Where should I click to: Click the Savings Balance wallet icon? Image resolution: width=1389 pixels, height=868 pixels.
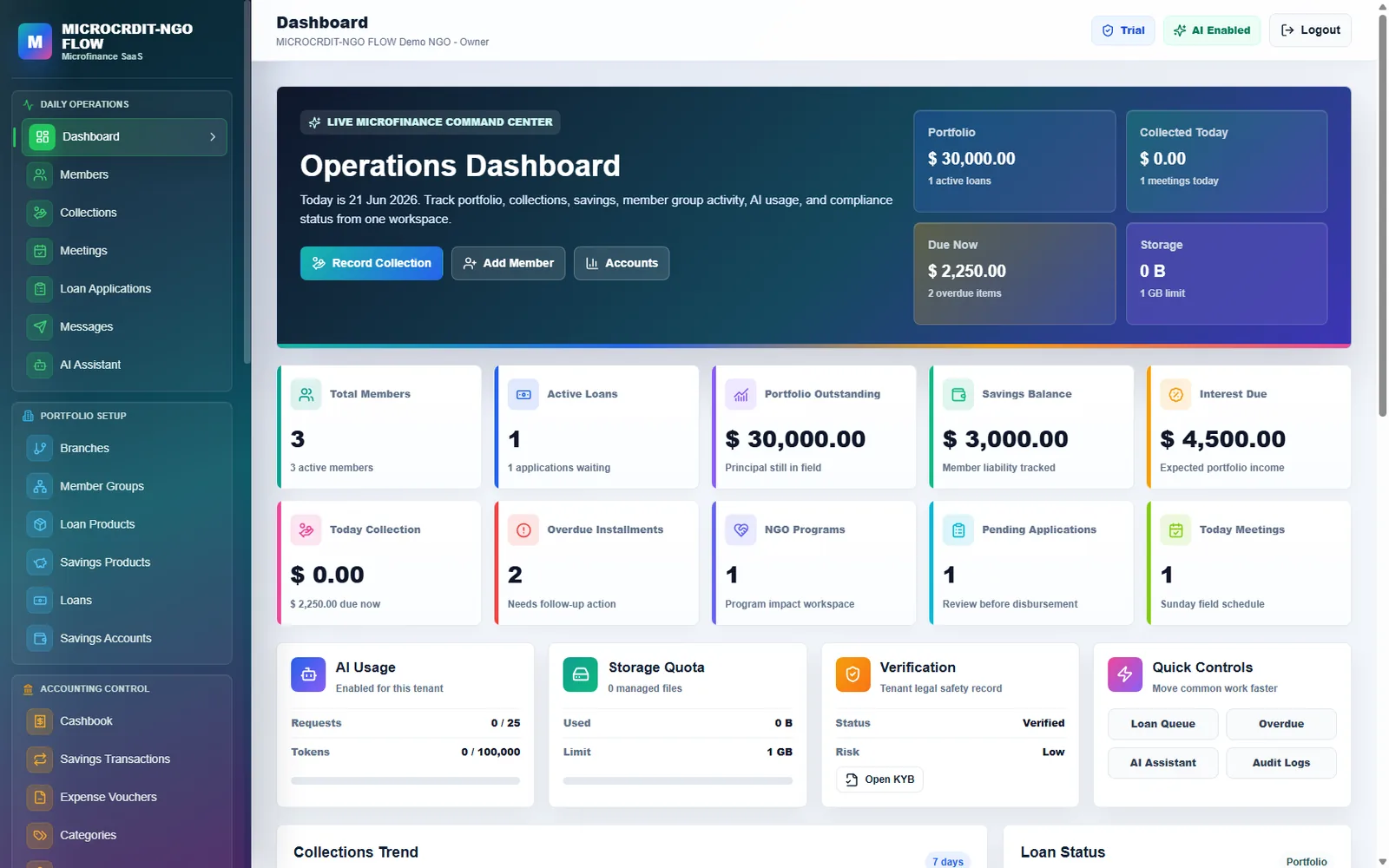point(958,395)
